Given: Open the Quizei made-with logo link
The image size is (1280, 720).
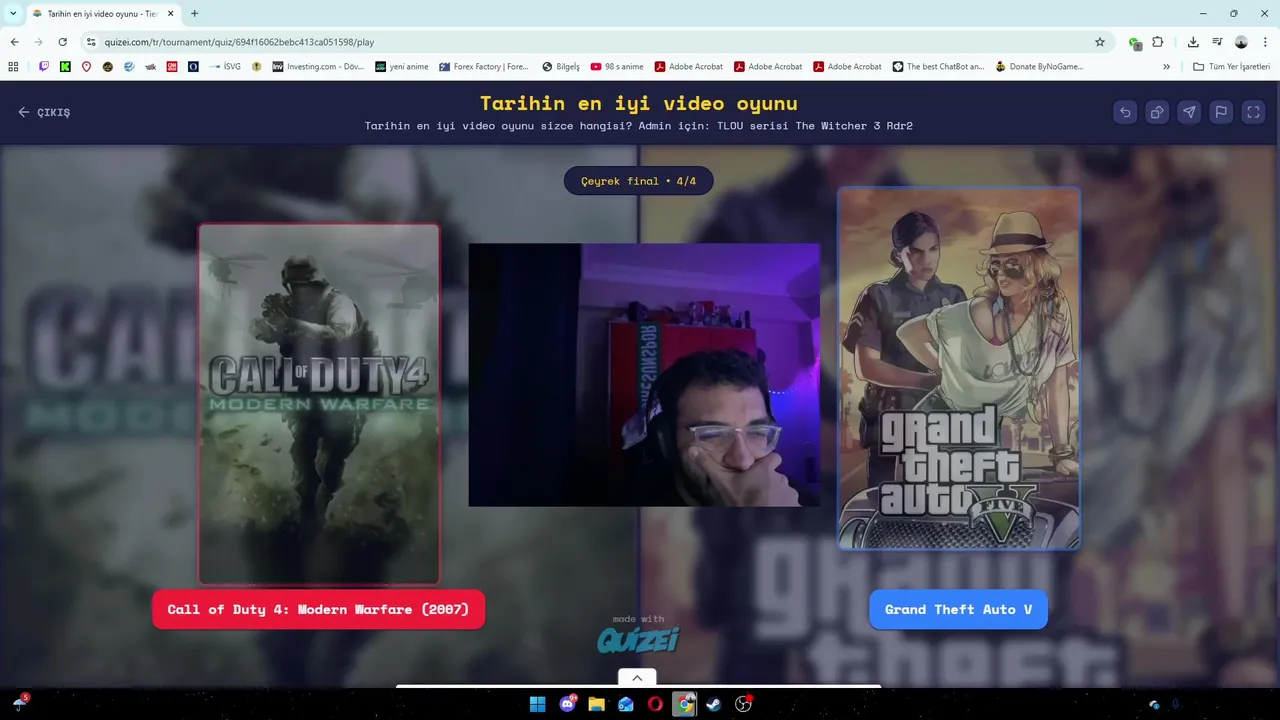Looking at the screenshot, I should point(638,634).
